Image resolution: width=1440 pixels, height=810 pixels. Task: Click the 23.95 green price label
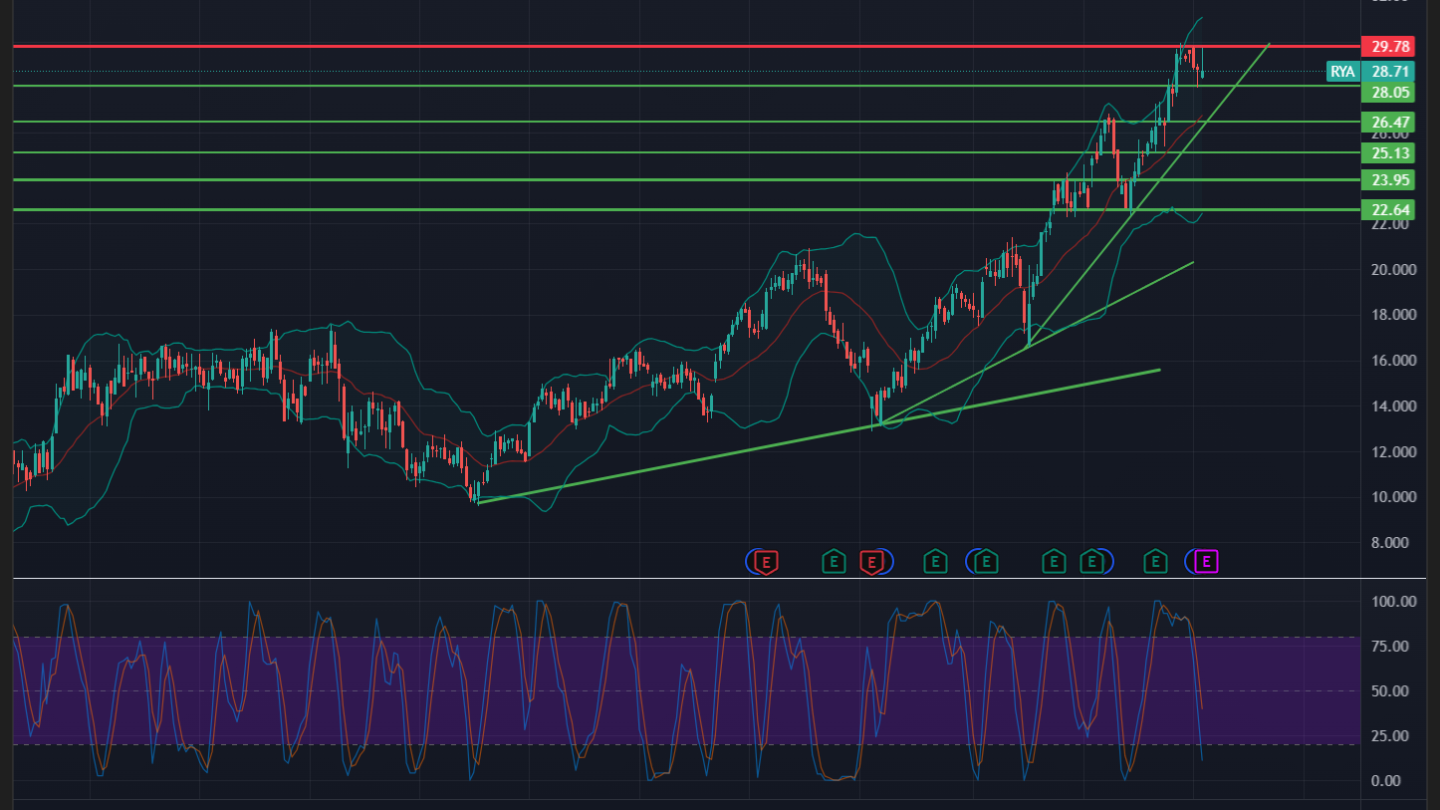[x=1390, y=180]
